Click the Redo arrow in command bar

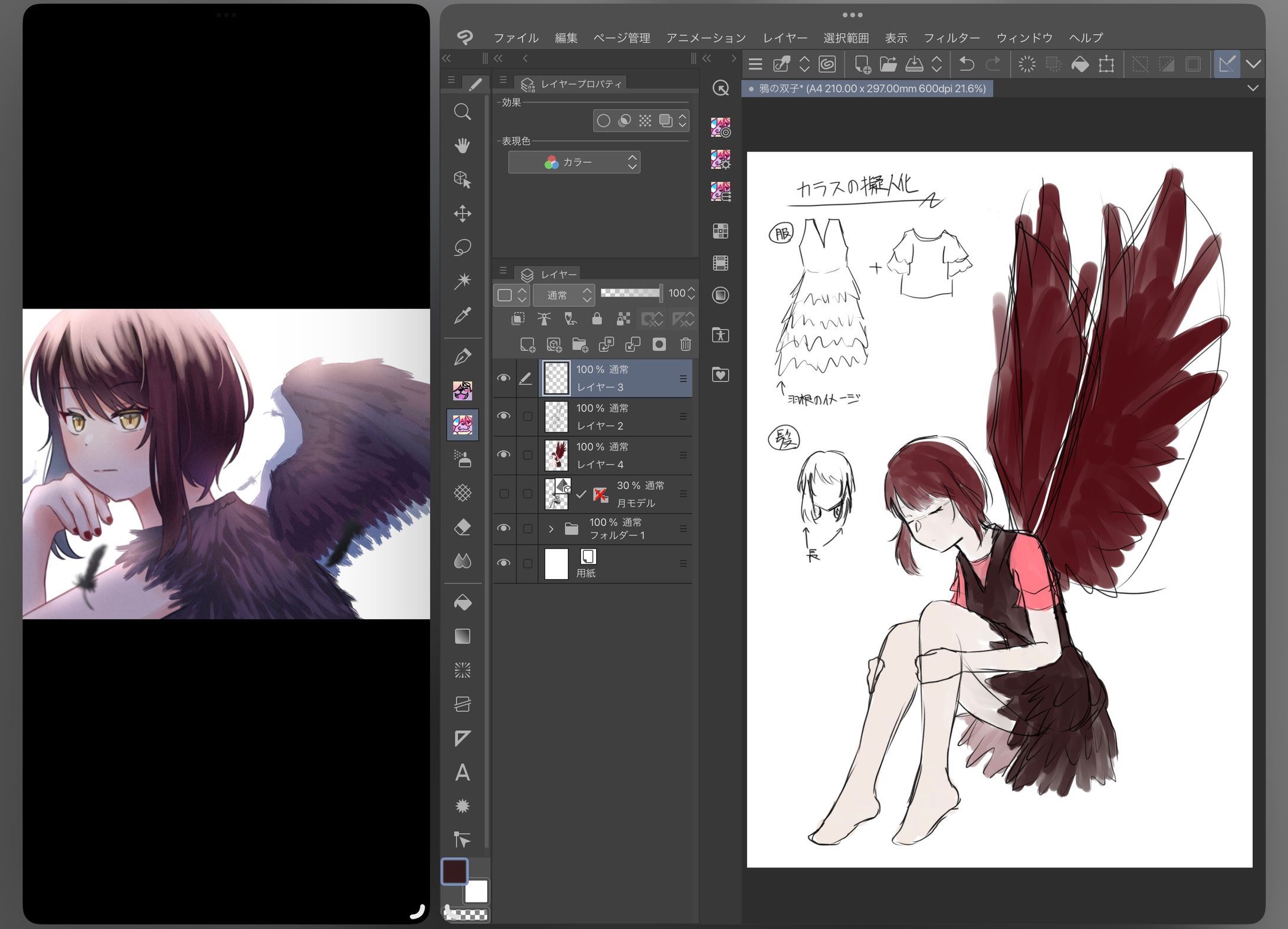pyautogui.click(x=993, y=64)
